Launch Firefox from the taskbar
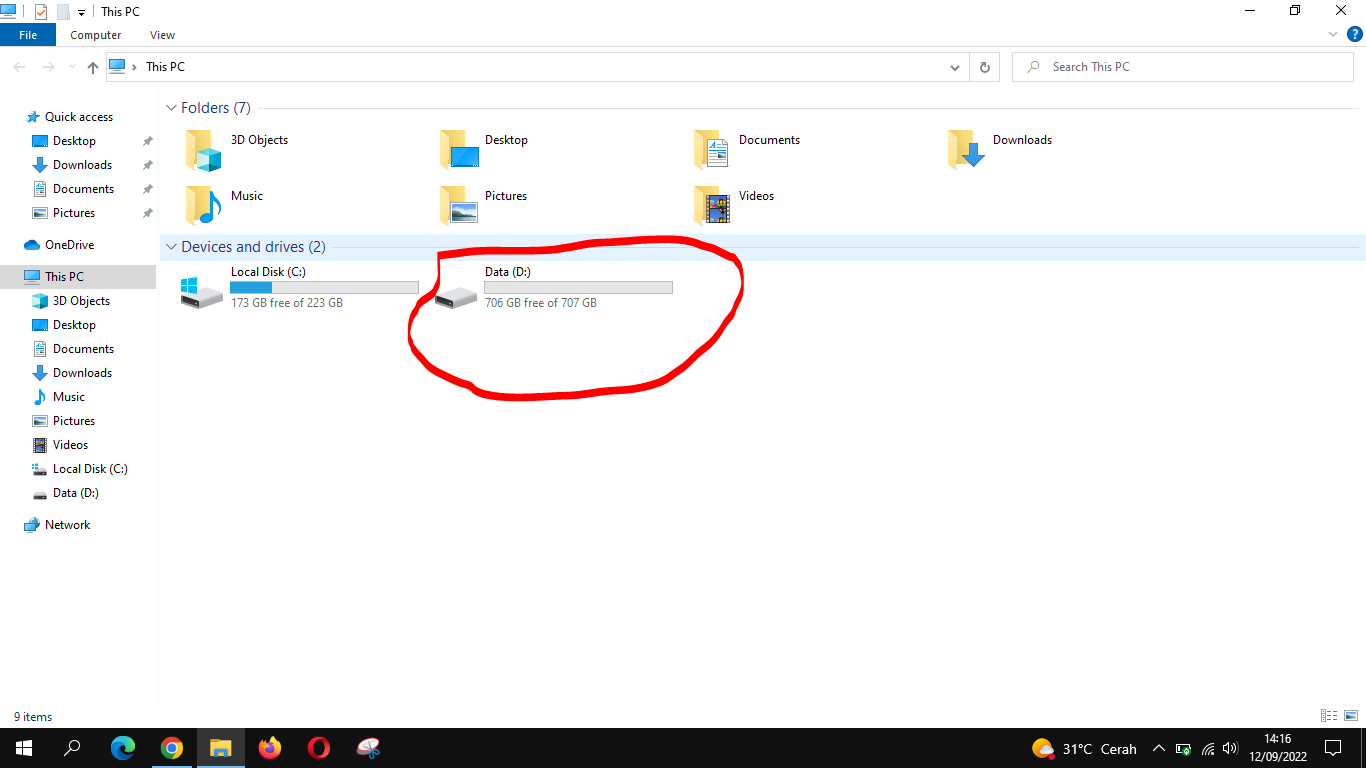 [270, 748]
